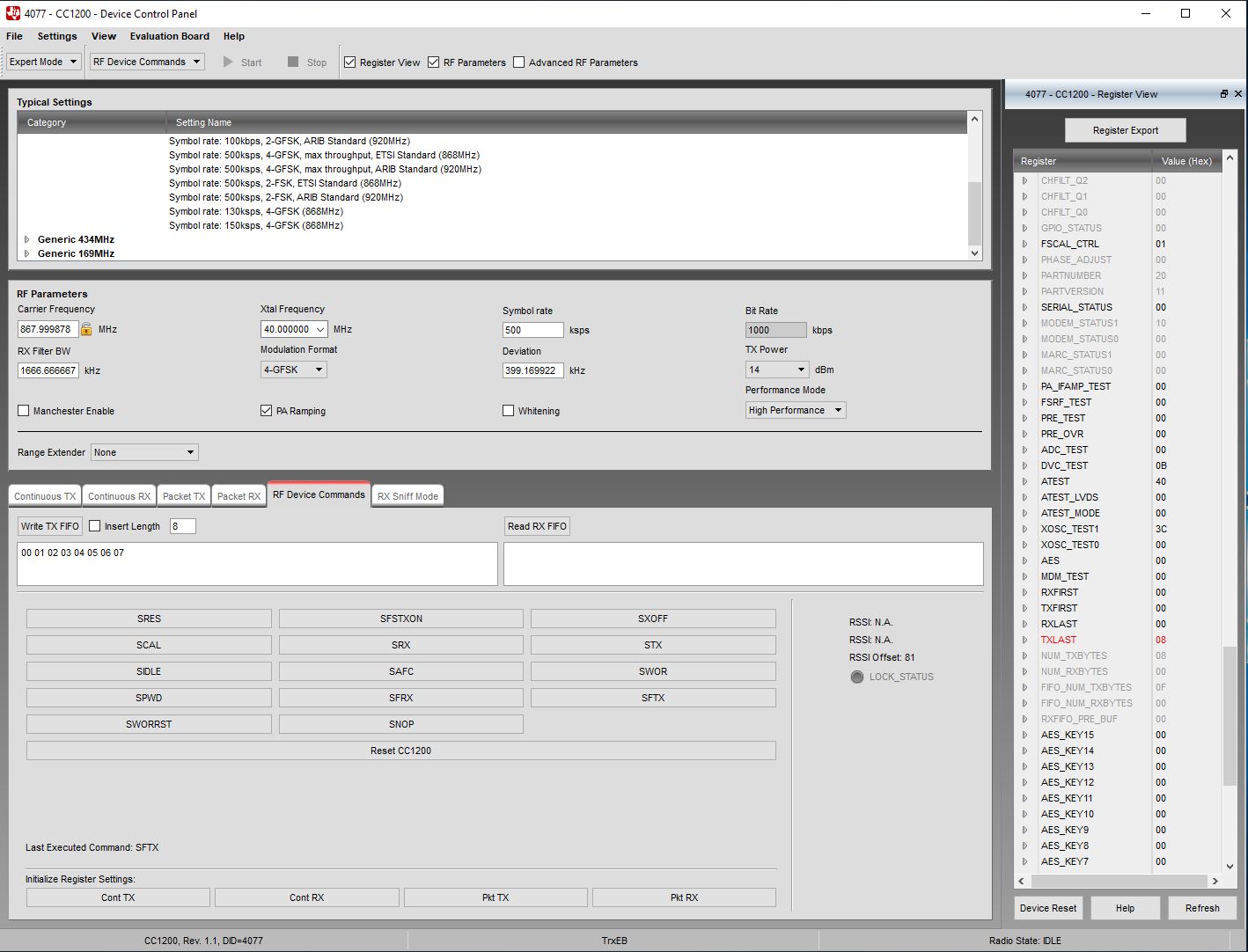This screenshot has height=952, width=1248.
Task: Click Pkt TX initialize button
Action: (496, 897)
